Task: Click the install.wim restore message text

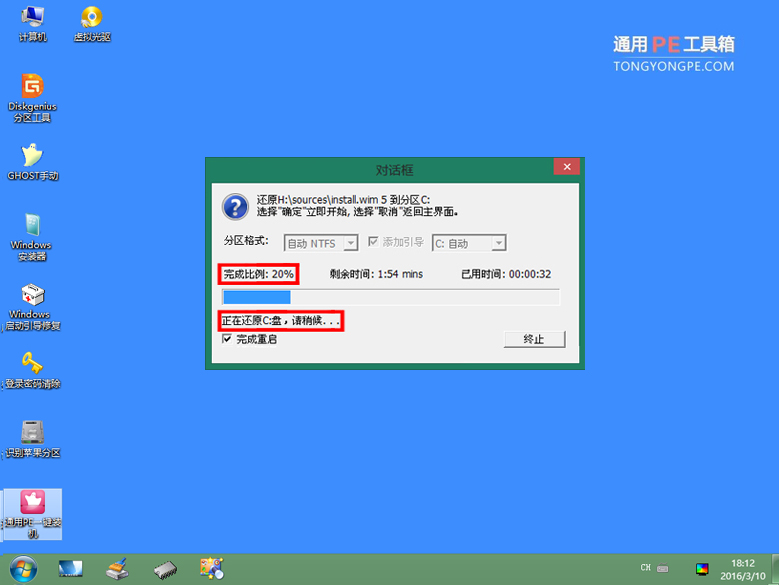Action: click(x=357, y=206)
